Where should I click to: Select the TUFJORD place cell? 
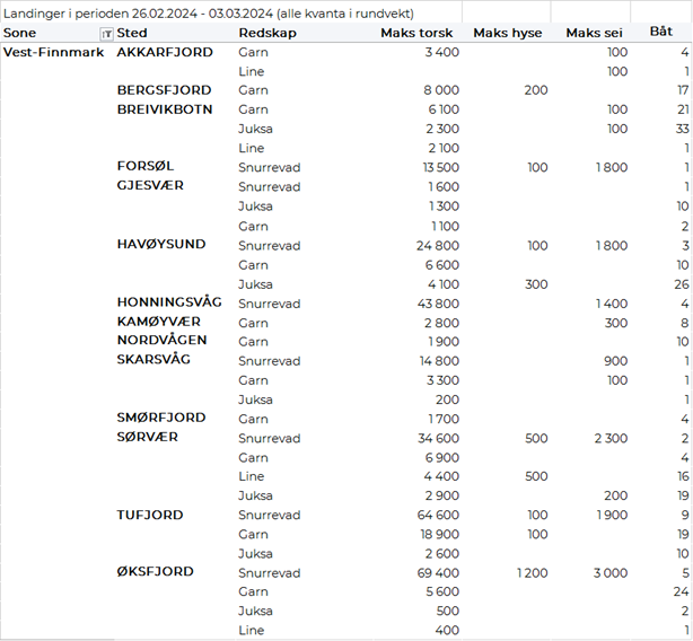pos(150,515)
